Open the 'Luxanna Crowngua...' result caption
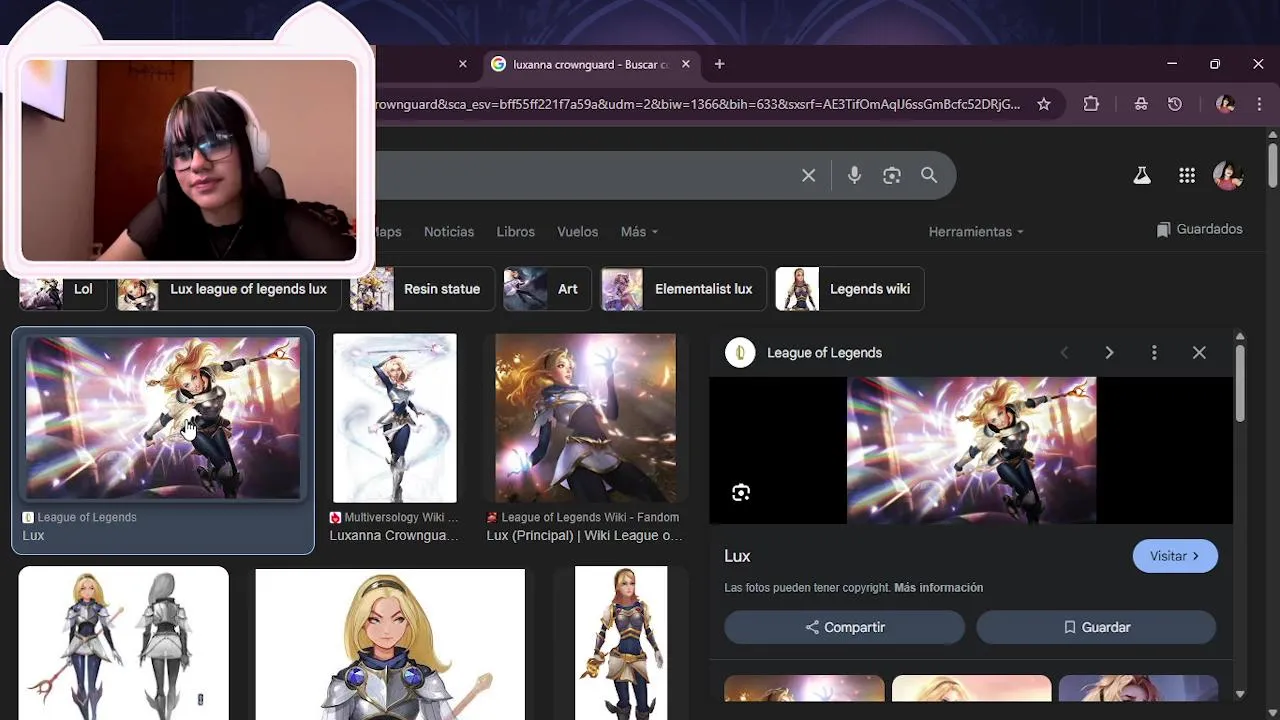This screenshot has width=1280, height=720. pos(394,536)
